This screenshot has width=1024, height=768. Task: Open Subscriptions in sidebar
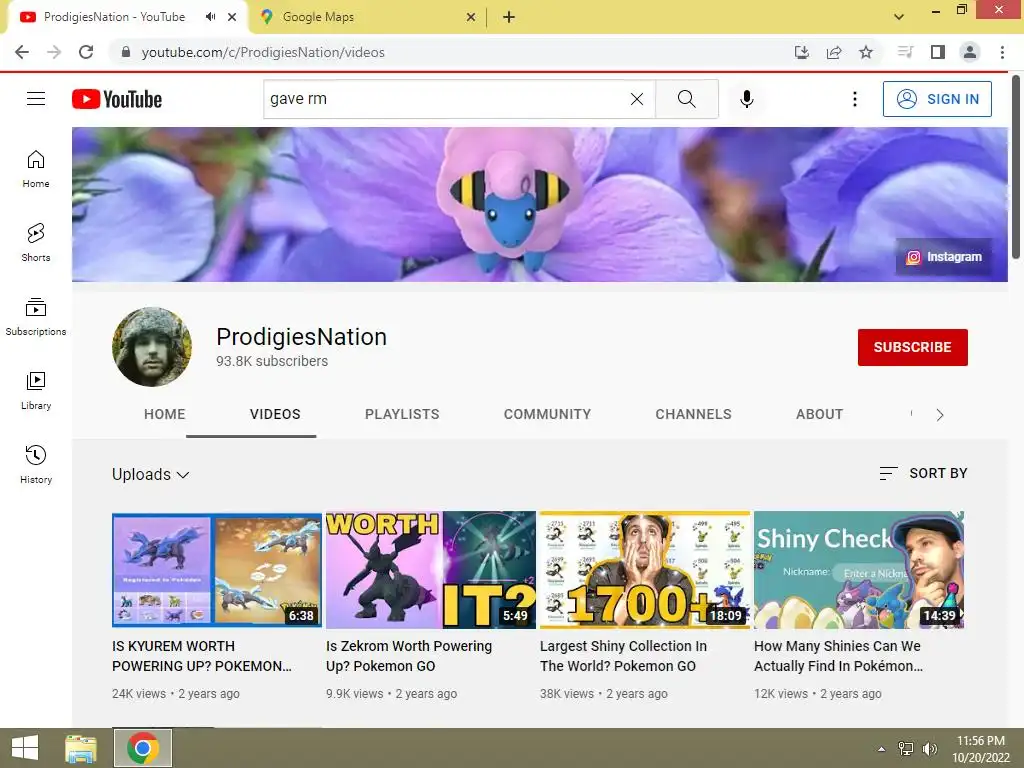point(36,317)
